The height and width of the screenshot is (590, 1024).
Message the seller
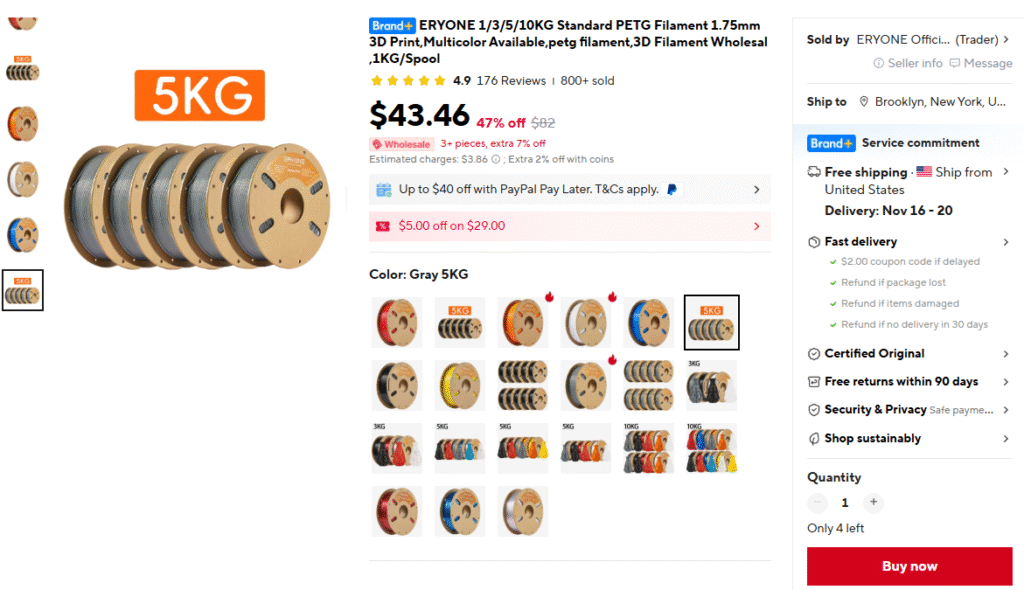[x=981, y=63]
